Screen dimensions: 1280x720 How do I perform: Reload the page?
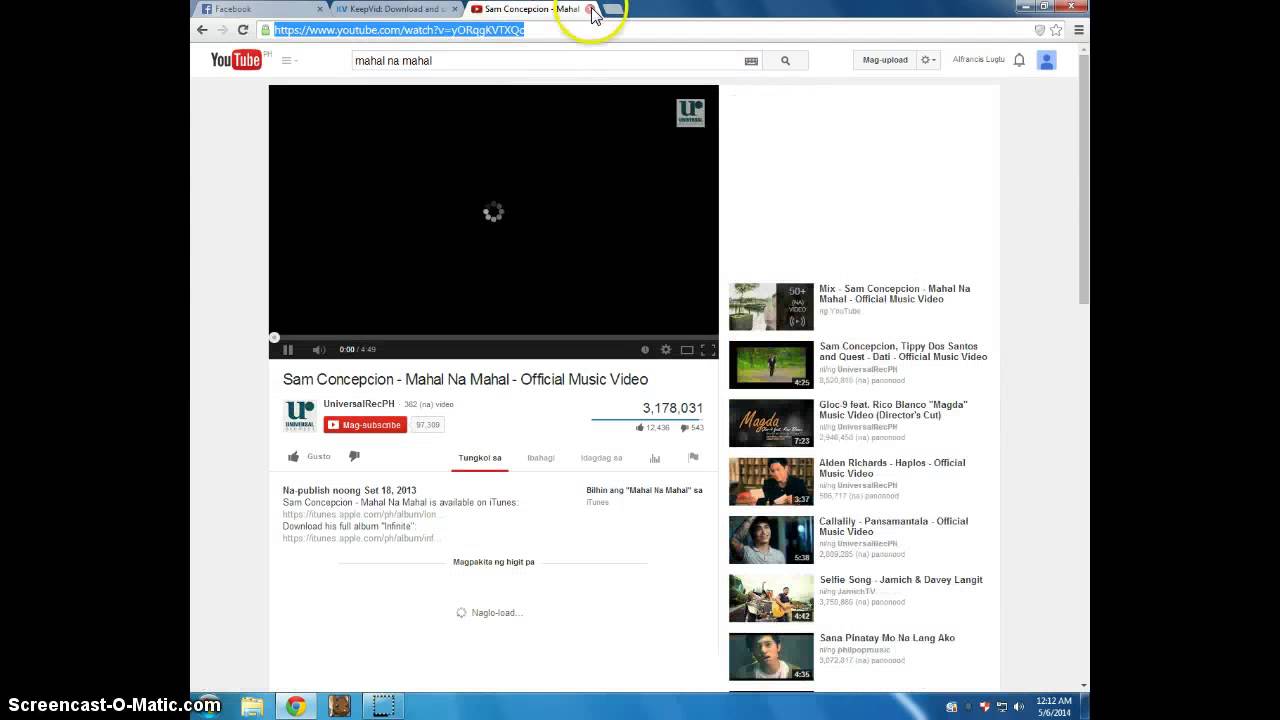pos(242,30)
